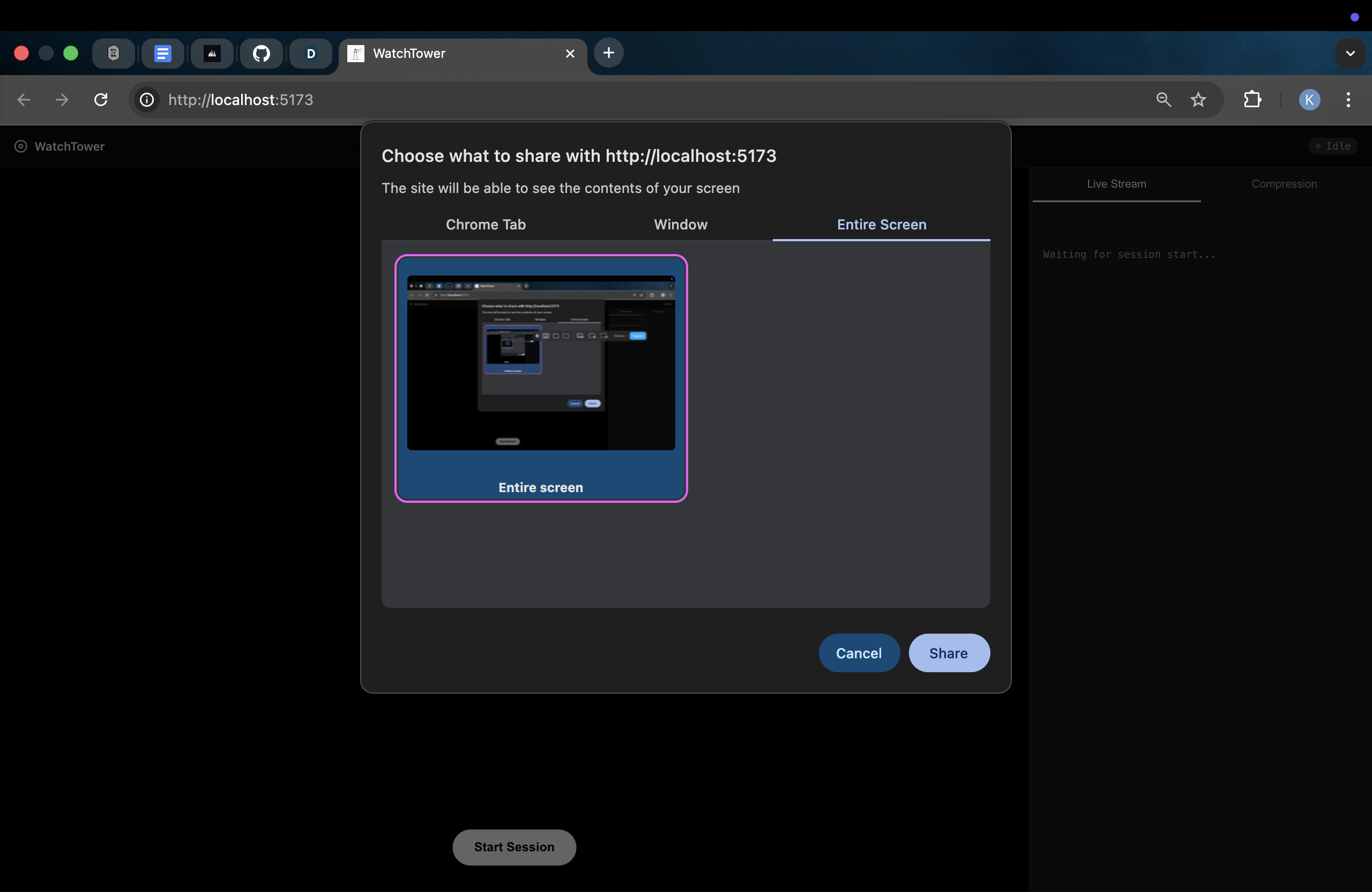Switch to the pinned tab with D icon
The height and width of the screenshot is (892, 1372).
pos(311,54)
